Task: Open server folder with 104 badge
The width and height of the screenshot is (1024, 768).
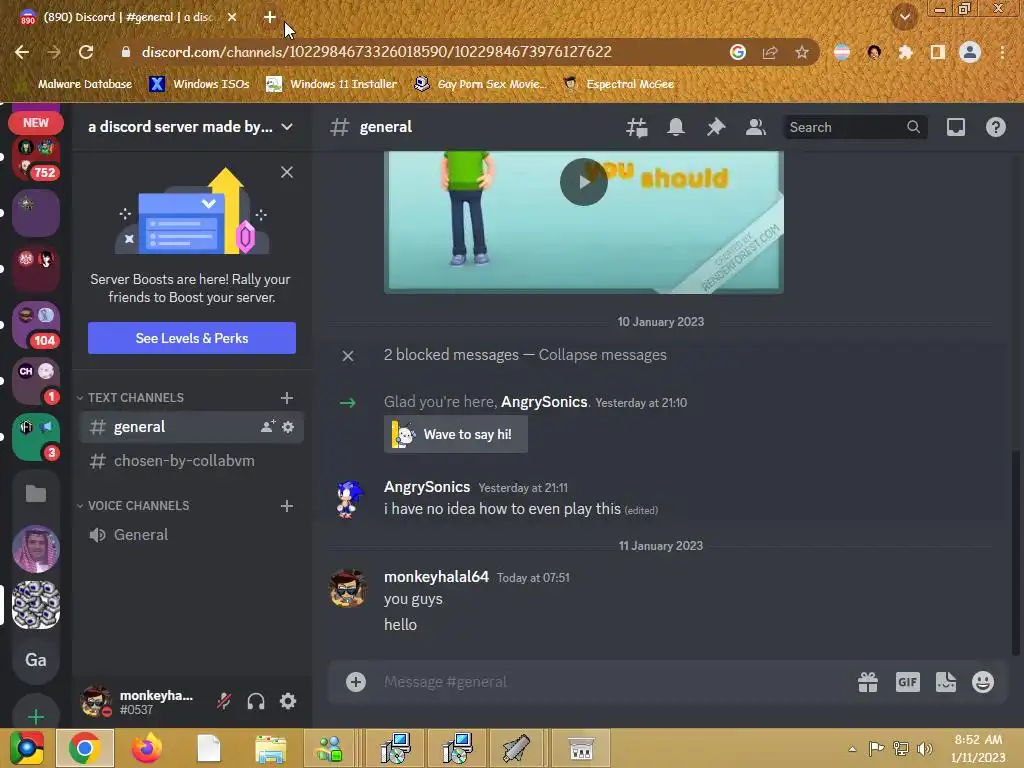Action: (36, 325)
